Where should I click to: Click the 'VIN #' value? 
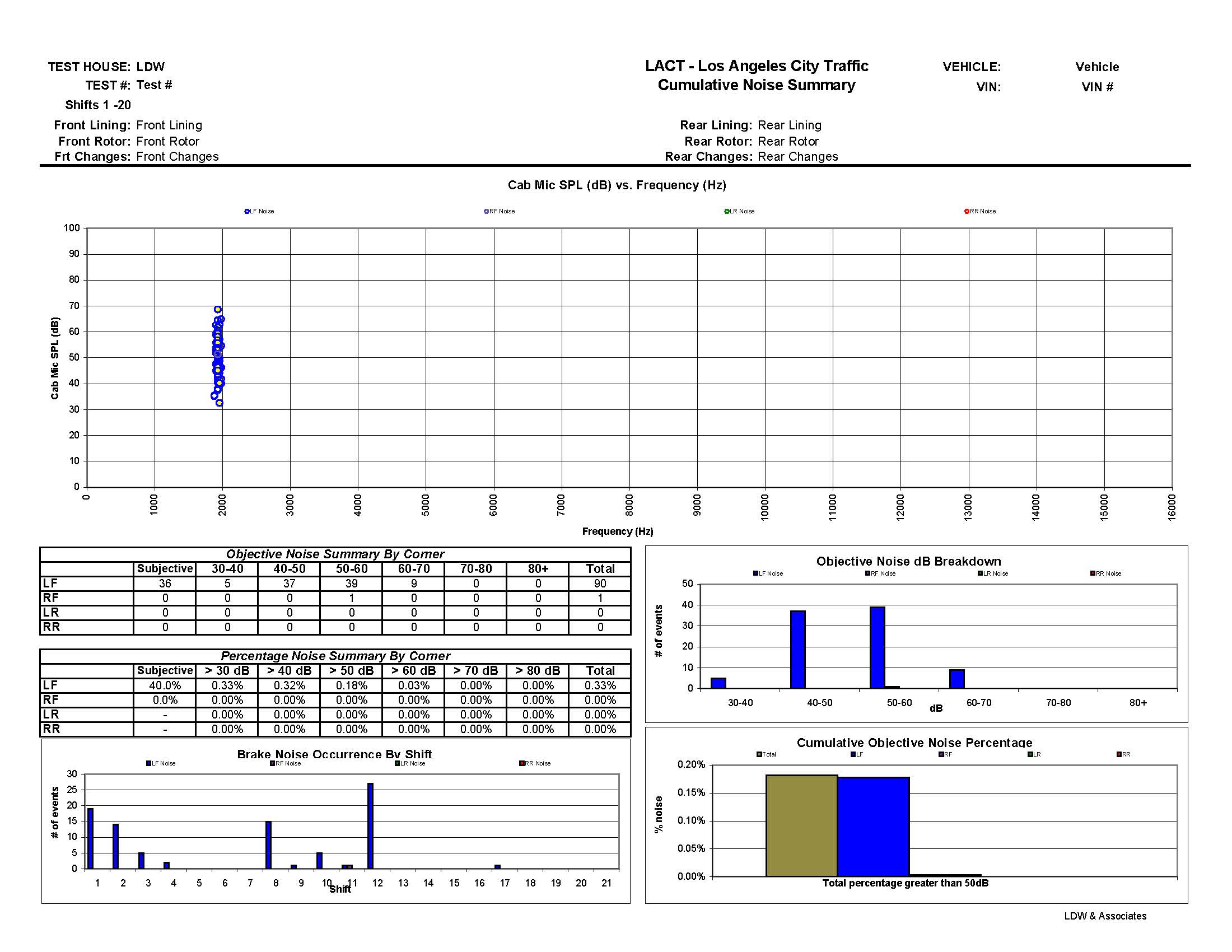(1097, 87)
